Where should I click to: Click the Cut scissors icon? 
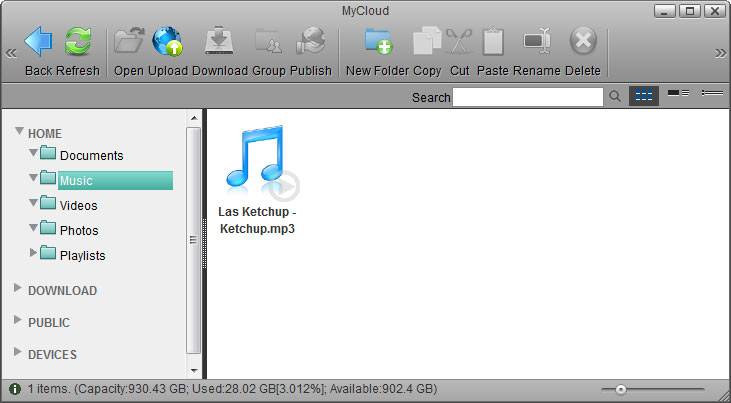(459, 42)
